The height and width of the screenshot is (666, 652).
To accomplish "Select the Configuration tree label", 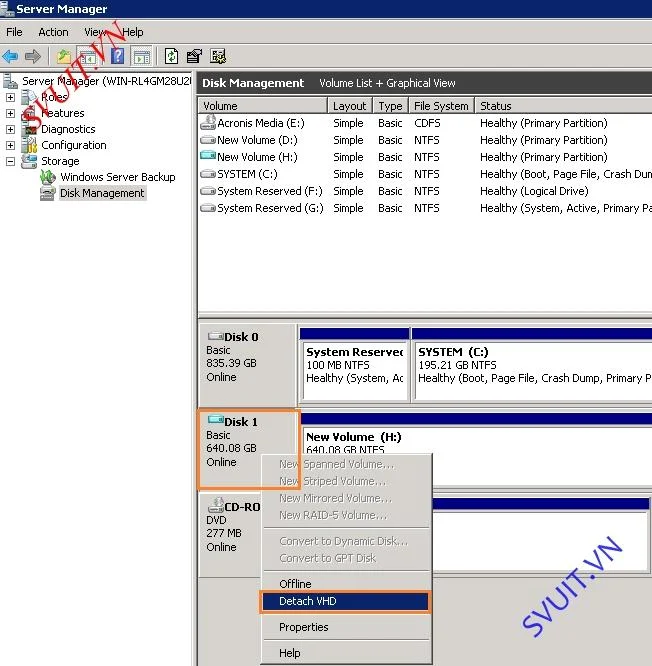I will pyautogui.click(x=73, y=145).
